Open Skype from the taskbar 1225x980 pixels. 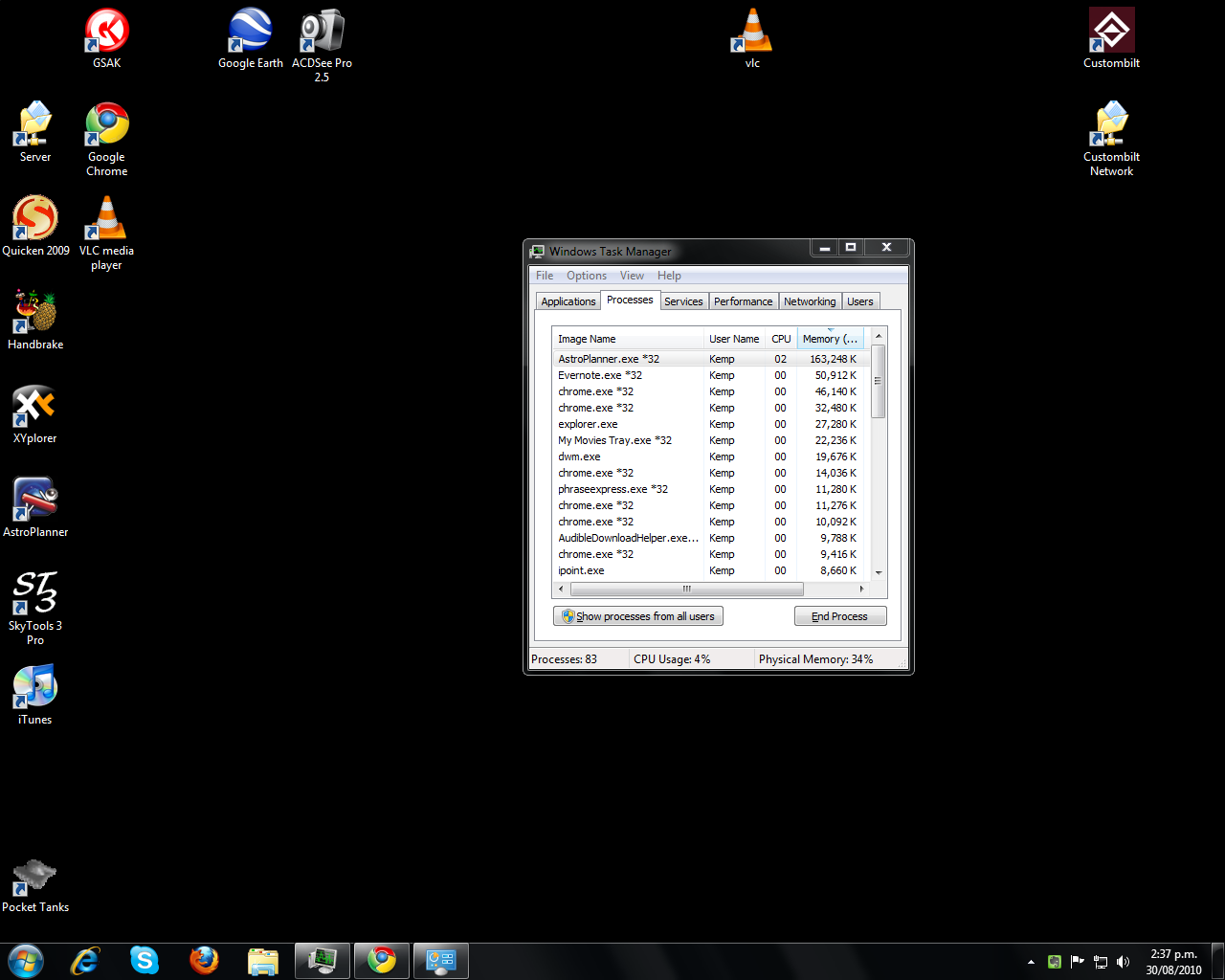point(145,960)
